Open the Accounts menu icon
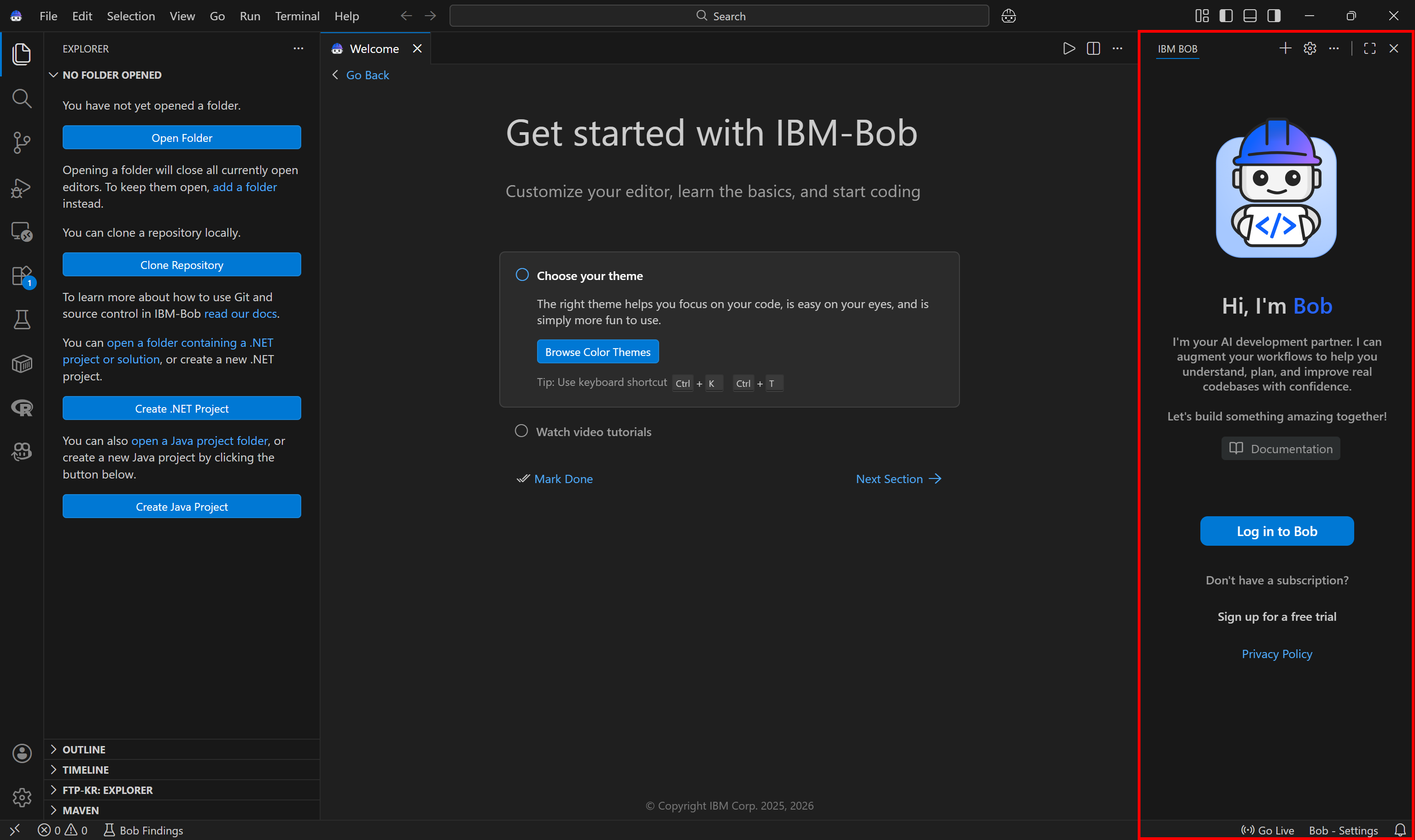Screen dimensions: 1415x840 [x=22, y=753]
